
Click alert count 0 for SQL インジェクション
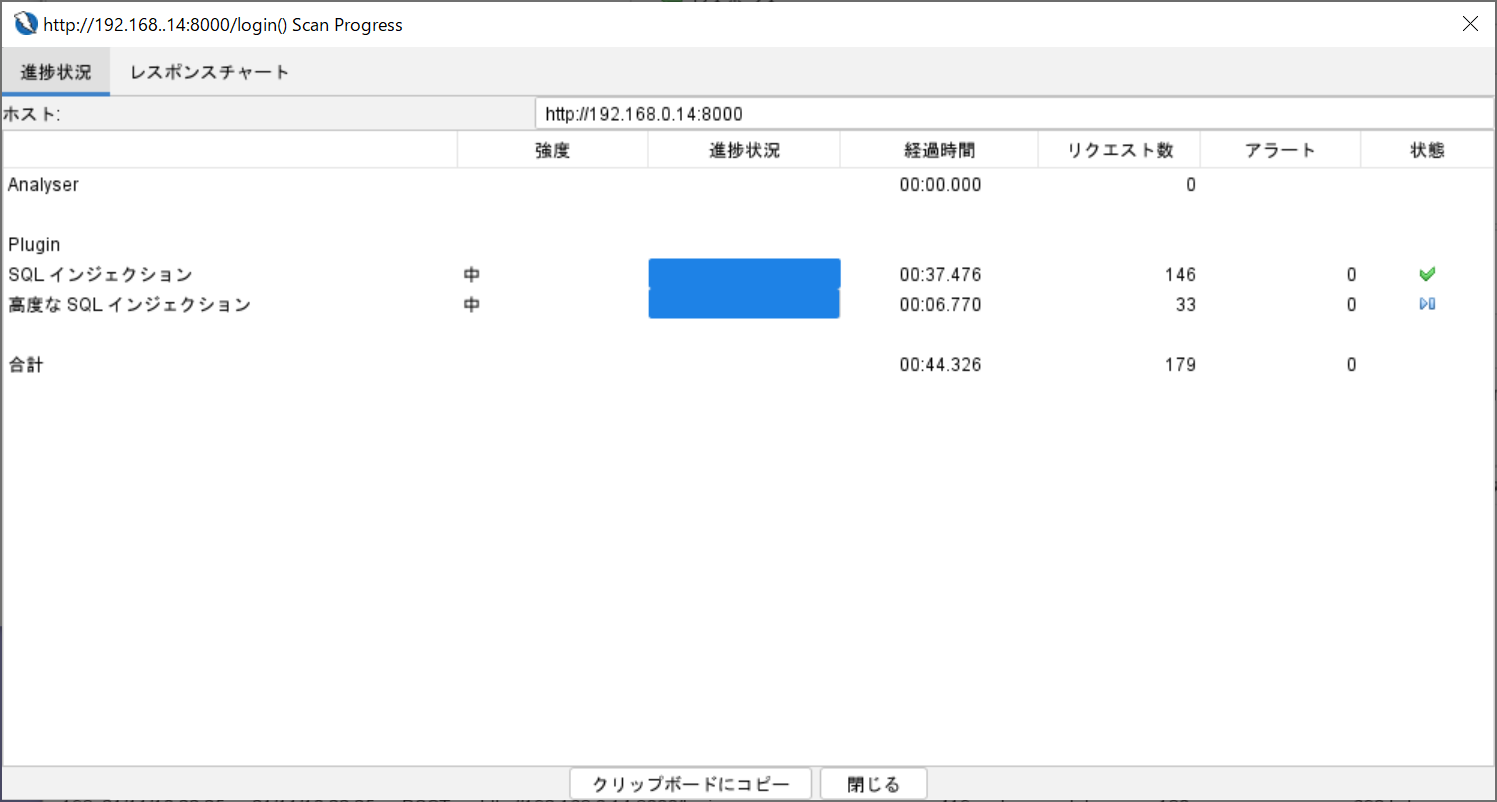[1351, 274]
